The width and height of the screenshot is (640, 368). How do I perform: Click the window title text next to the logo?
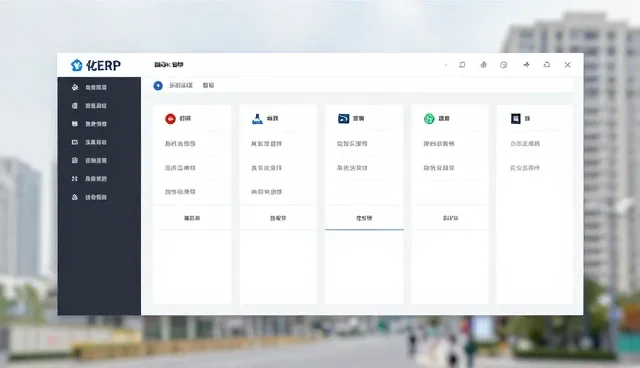(169, 65)
